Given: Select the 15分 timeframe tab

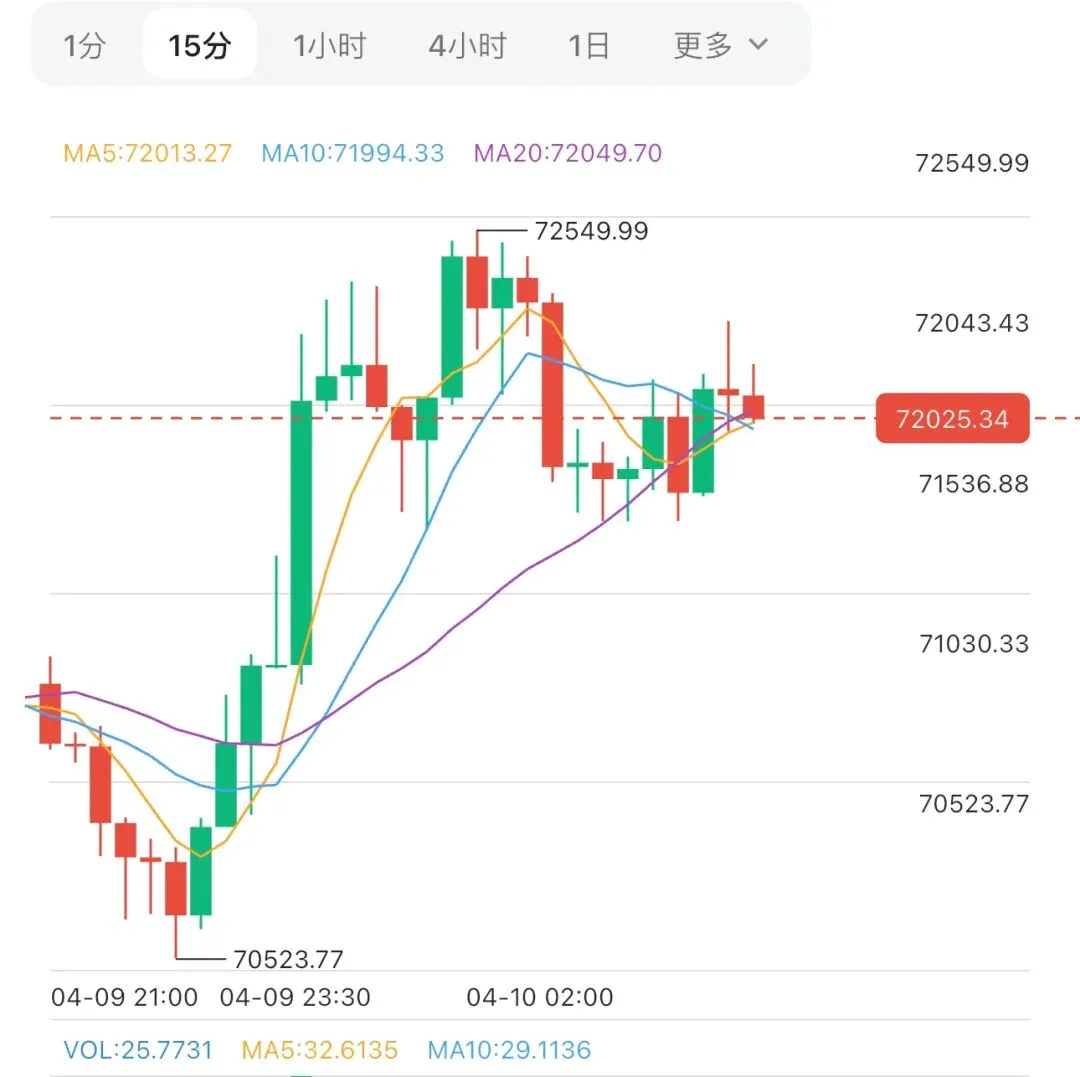Looking at the screenshot, I should tap(200, 45).
